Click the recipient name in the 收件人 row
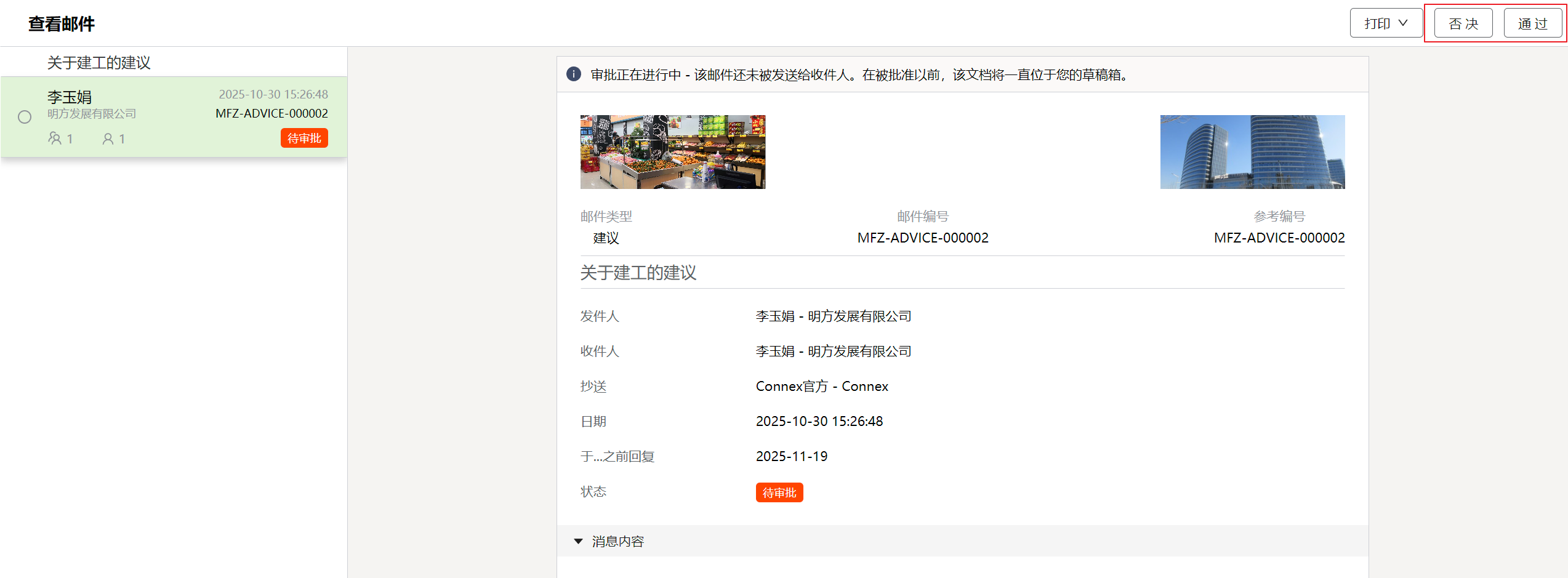The width and height of the screenshot is (1568, 578). pyautogui.click(x=833, y=351)
